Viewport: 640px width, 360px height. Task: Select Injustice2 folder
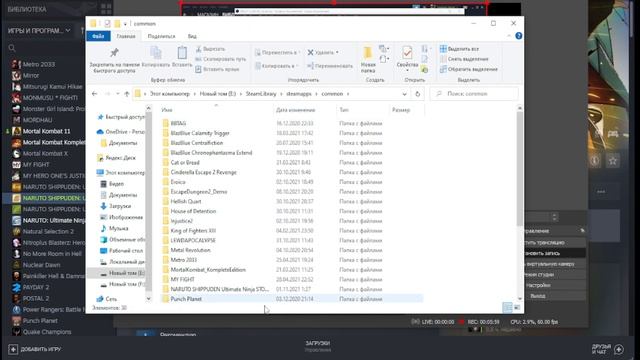[178, 221]
